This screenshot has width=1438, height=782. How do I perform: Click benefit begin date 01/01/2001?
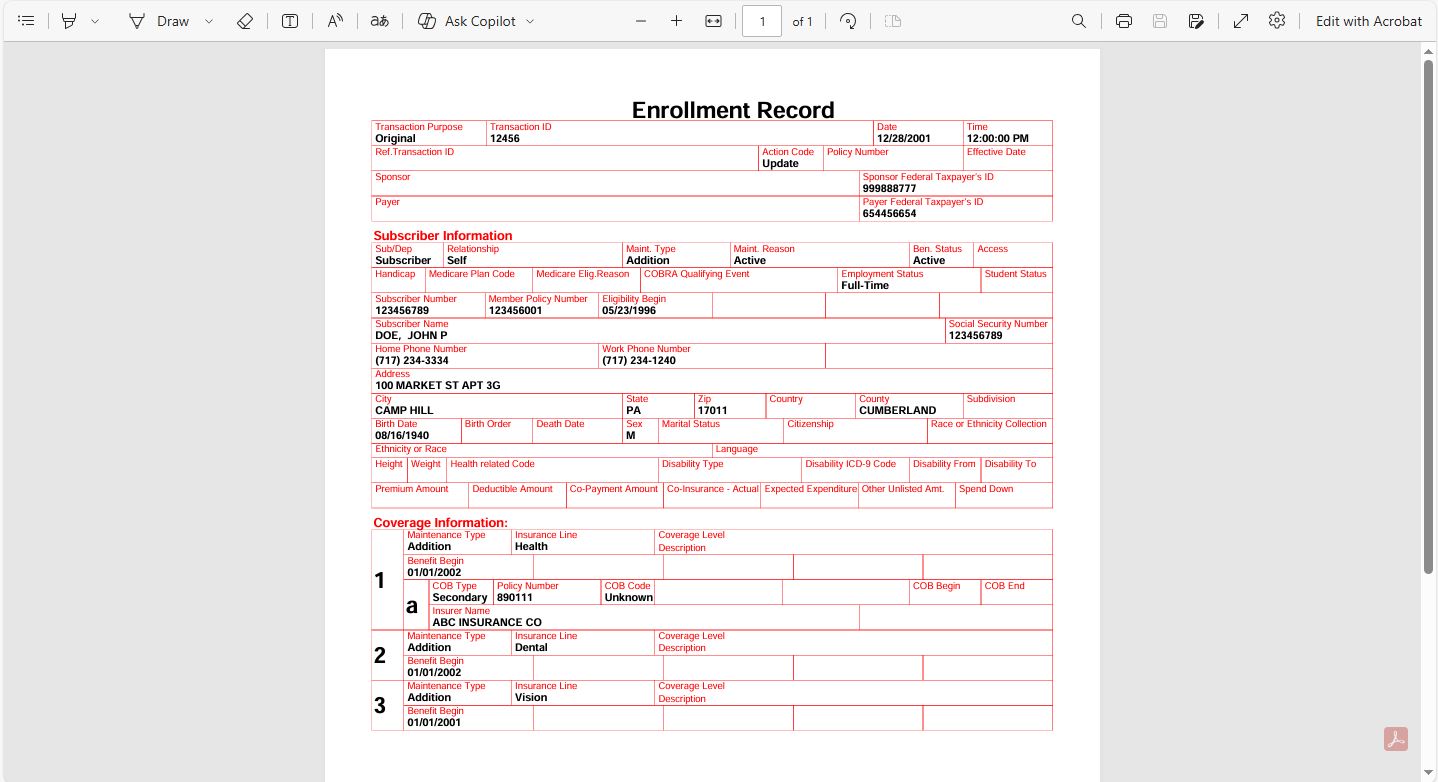[x=434, y=723]
